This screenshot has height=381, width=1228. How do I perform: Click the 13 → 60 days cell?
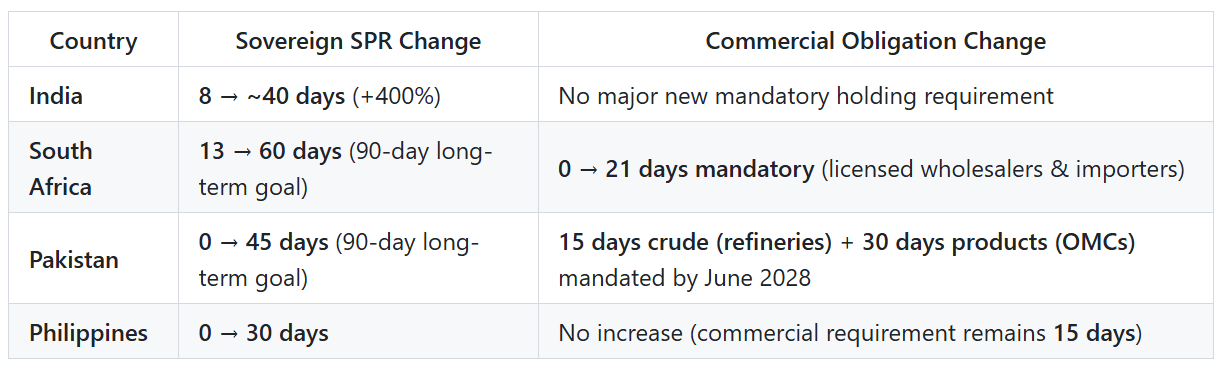pyautogui.click(x=358, y=168)
